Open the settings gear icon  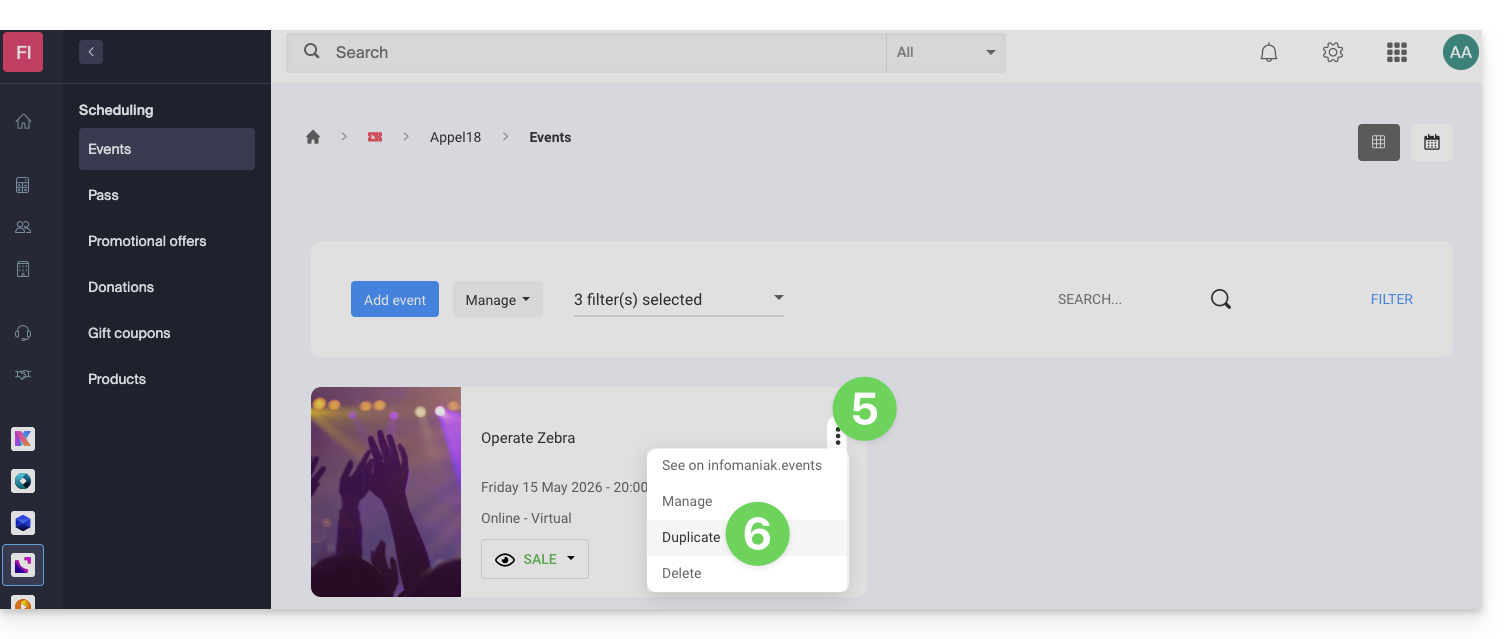point(1332,53)
